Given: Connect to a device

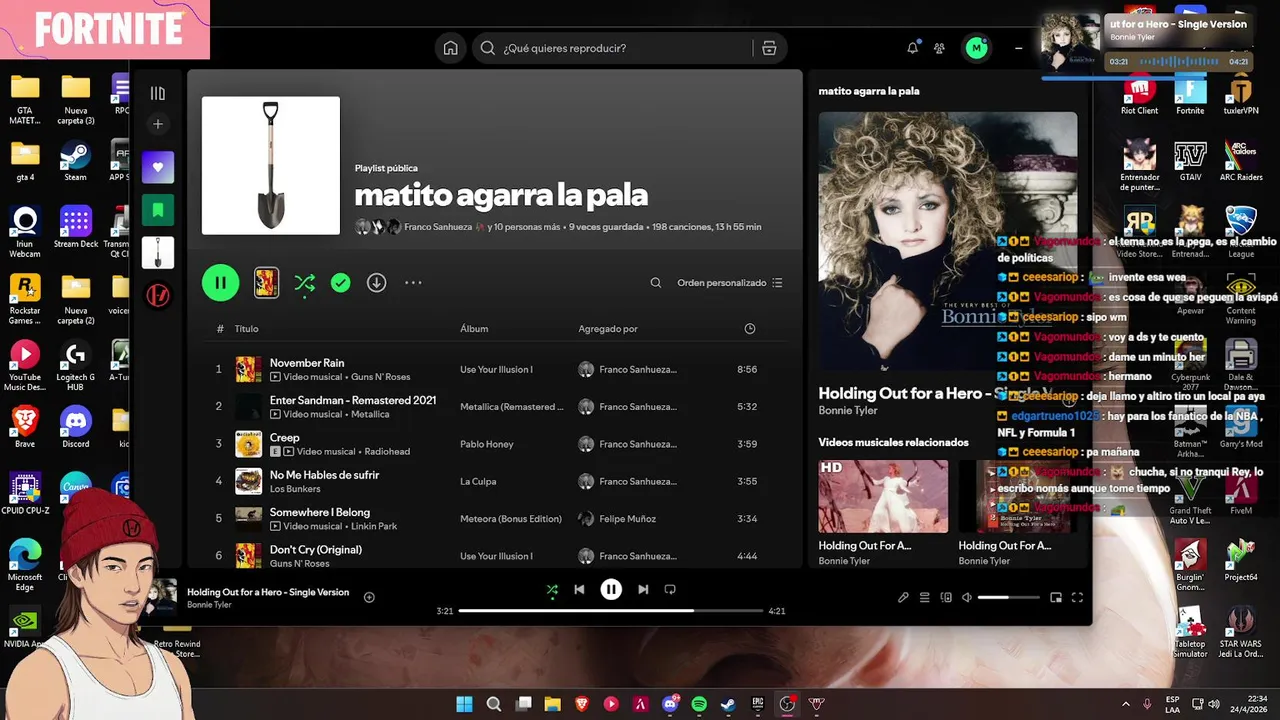Looking at the screenshot, I should [946, 597].
